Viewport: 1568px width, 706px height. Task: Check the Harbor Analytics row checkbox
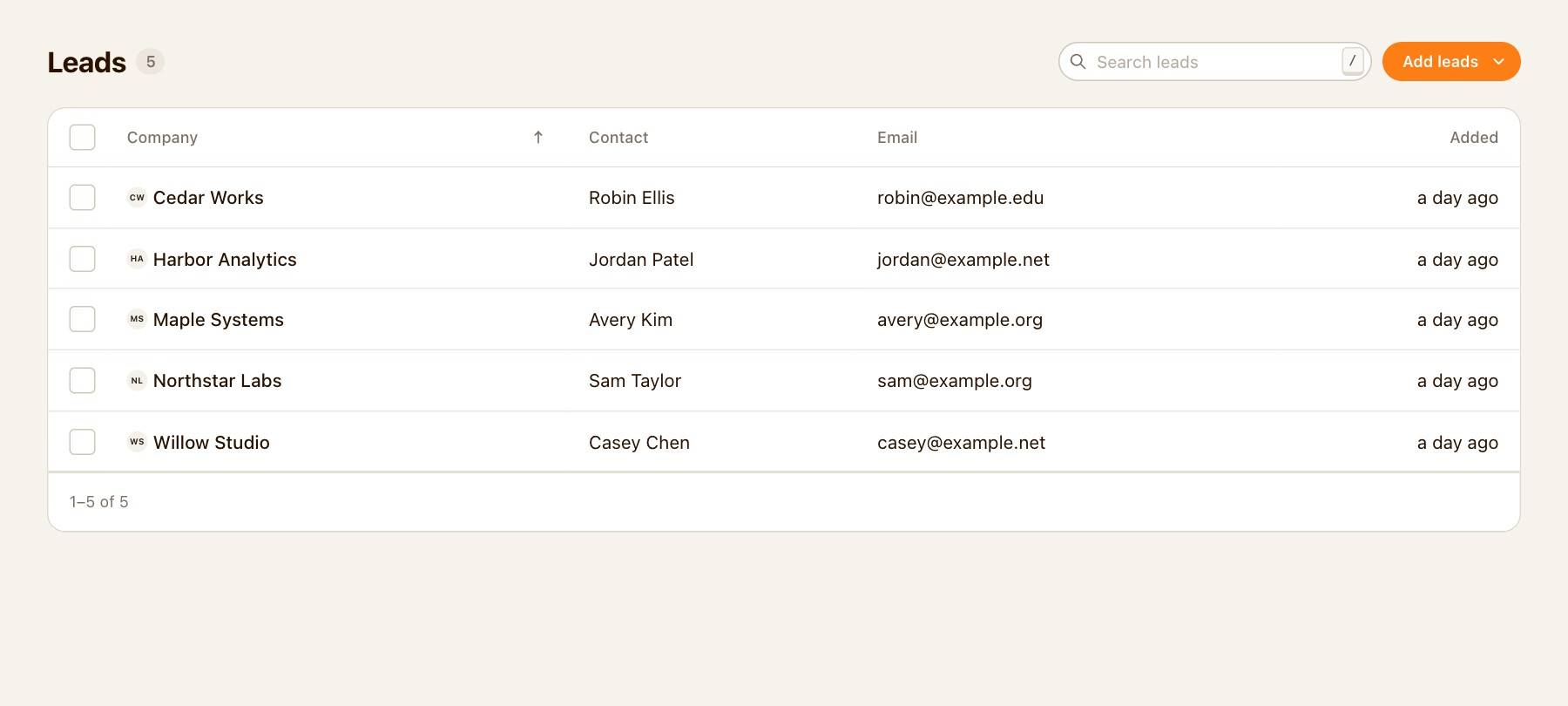coord(83,259)
